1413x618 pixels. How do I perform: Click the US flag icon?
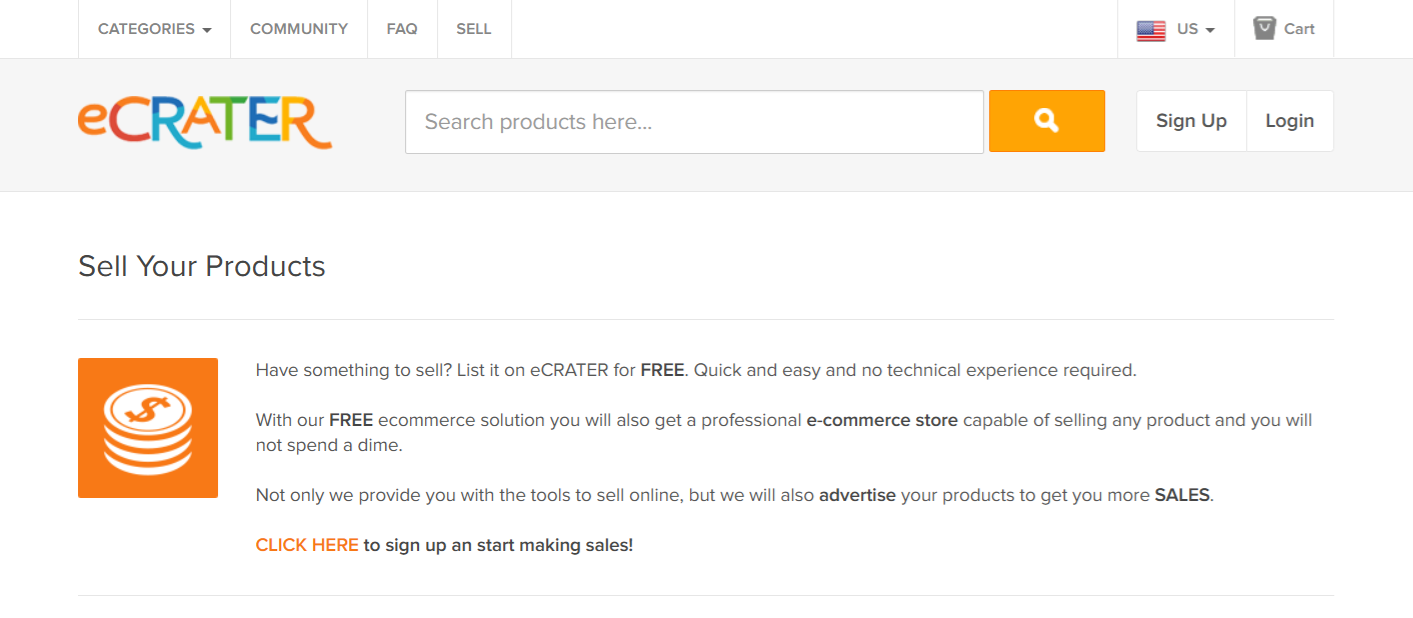coord(1151,29)
